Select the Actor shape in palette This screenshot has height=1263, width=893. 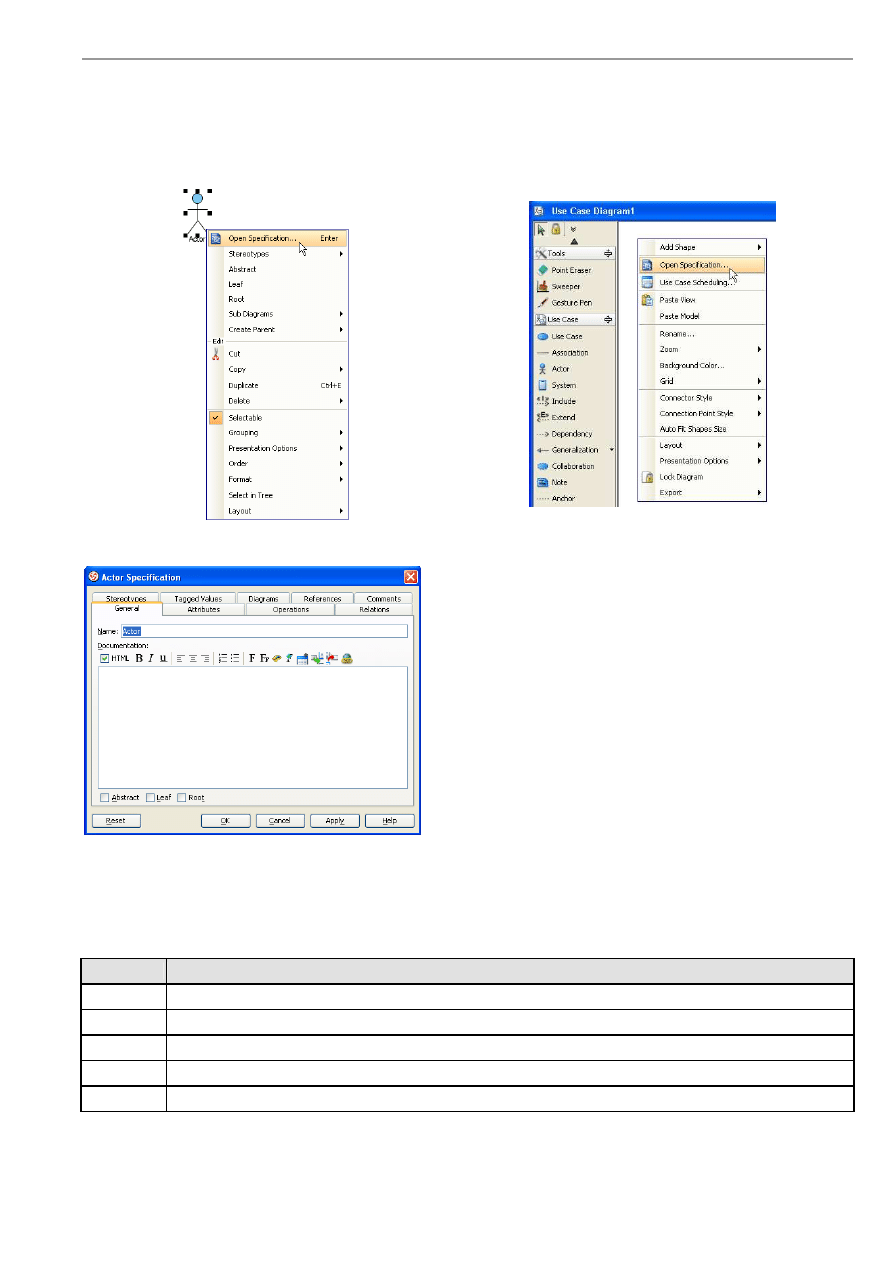(x=559, y=369)
